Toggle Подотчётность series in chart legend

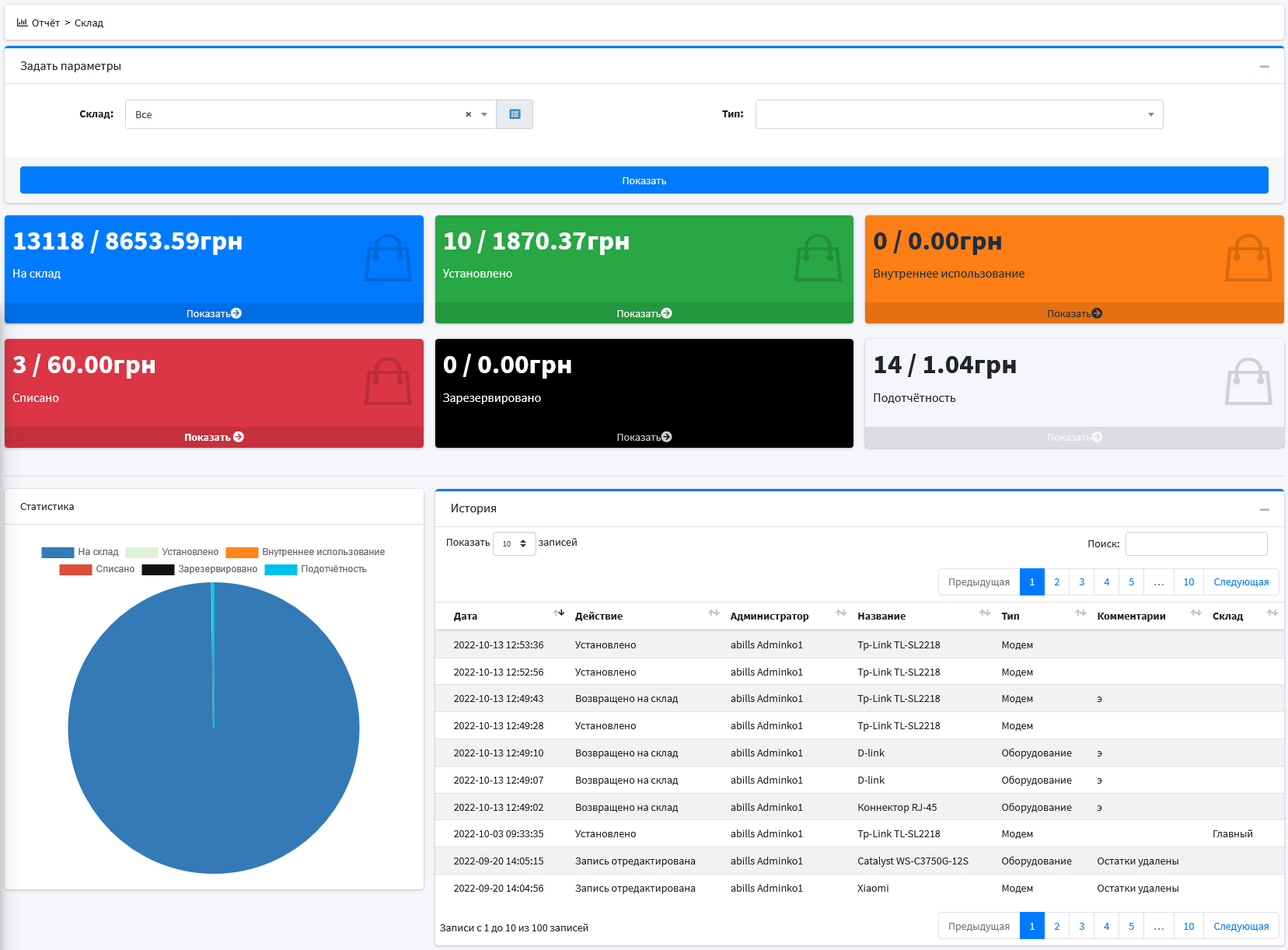316,569
